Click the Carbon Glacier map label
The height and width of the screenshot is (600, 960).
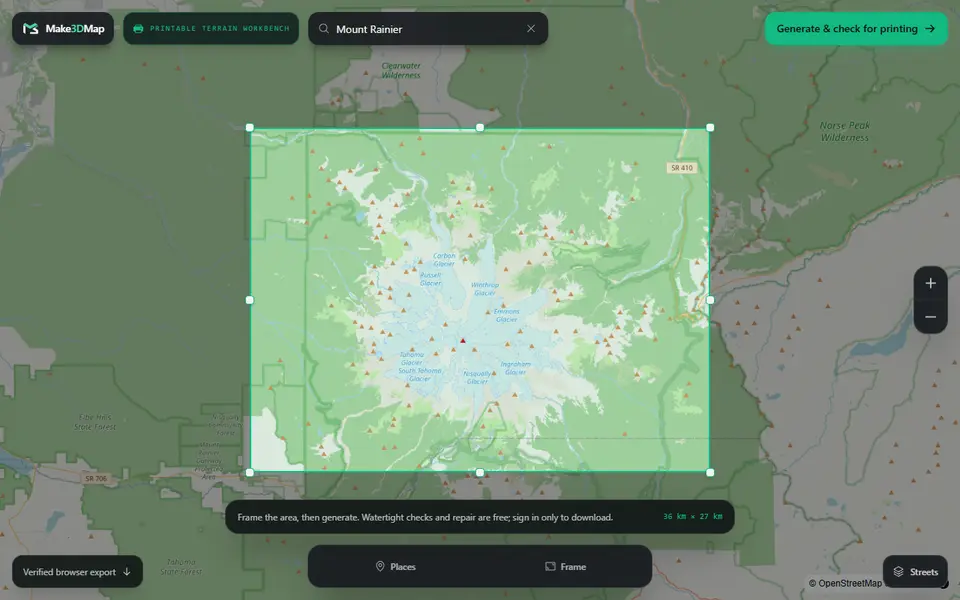click(444, 260)
